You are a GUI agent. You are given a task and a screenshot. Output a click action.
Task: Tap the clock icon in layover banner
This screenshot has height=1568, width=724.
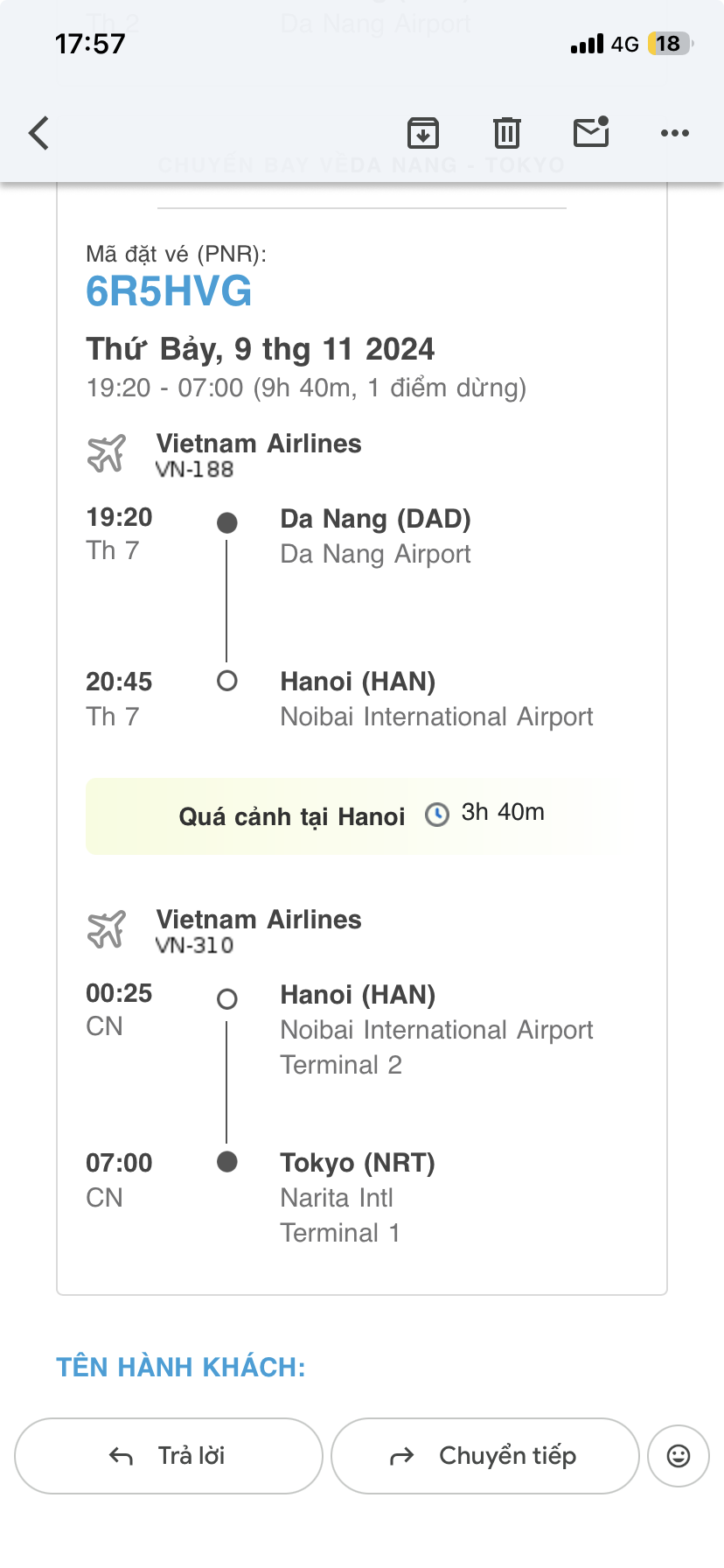point(436,815)
